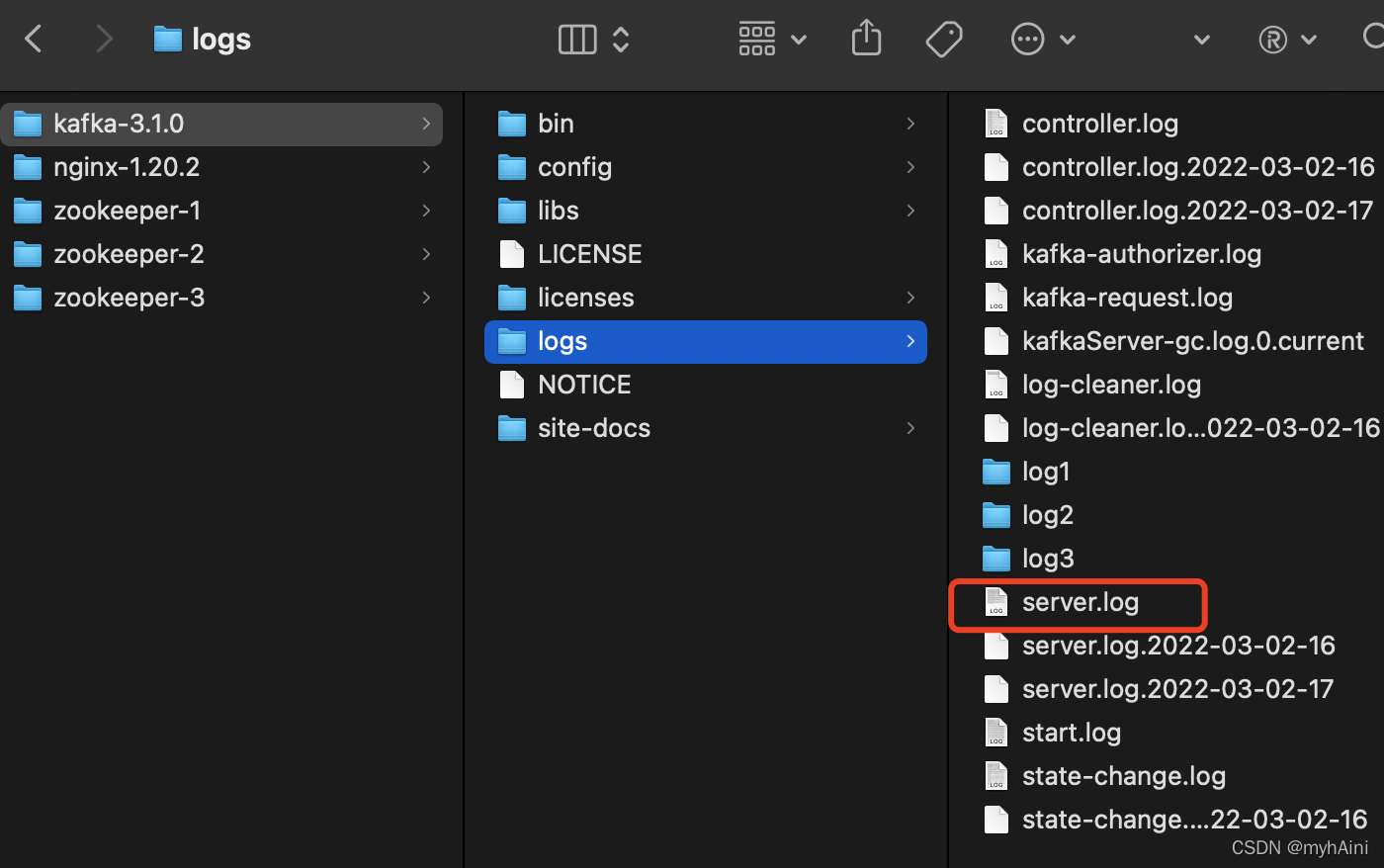Click the zookeeper-2 folder icon
This screenshot has width=1384, height=868.
coord(28,254)
